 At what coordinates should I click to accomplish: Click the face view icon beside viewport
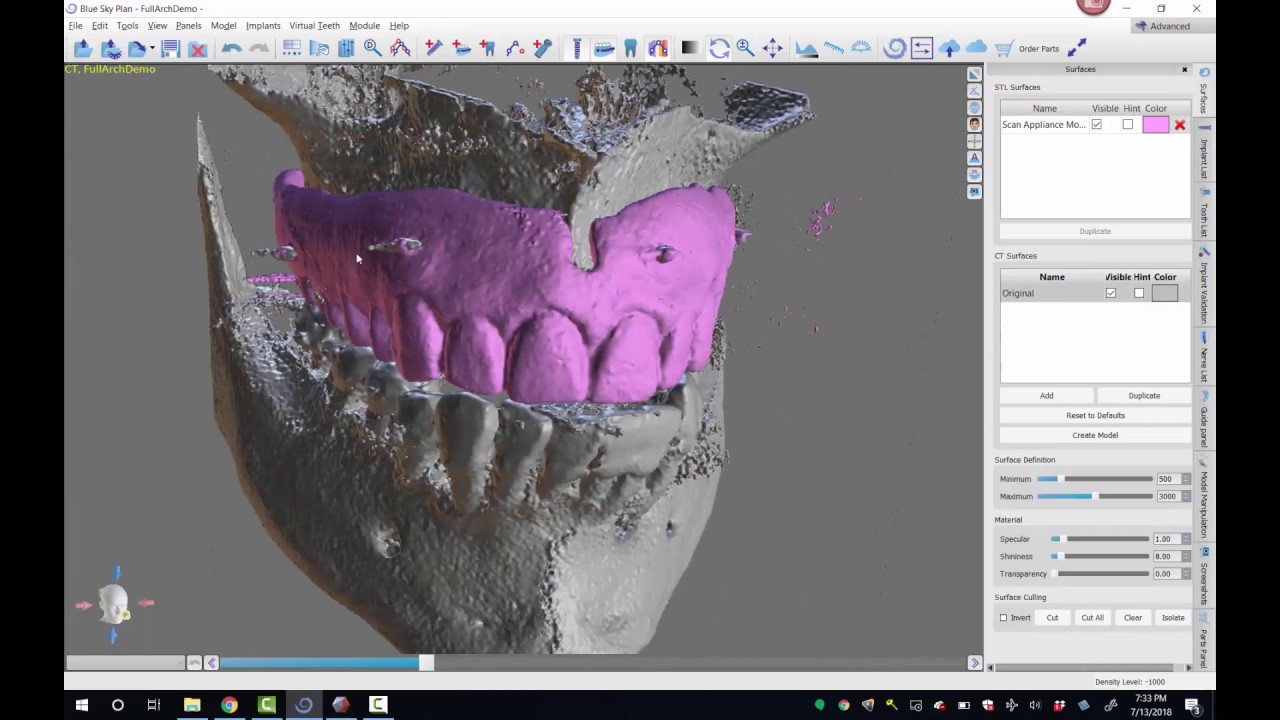tap(974, 124)
